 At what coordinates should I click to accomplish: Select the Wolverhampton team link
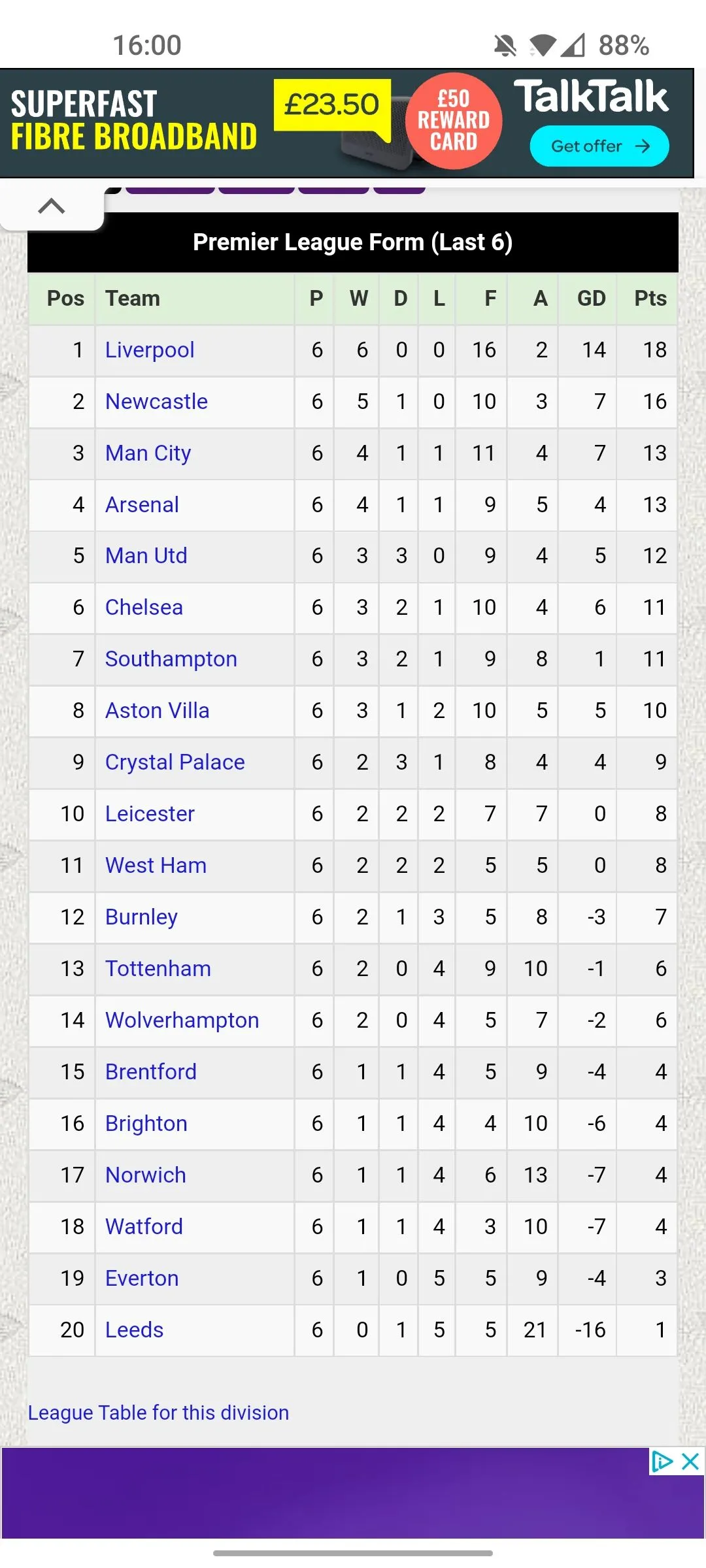click(182, 1021)
